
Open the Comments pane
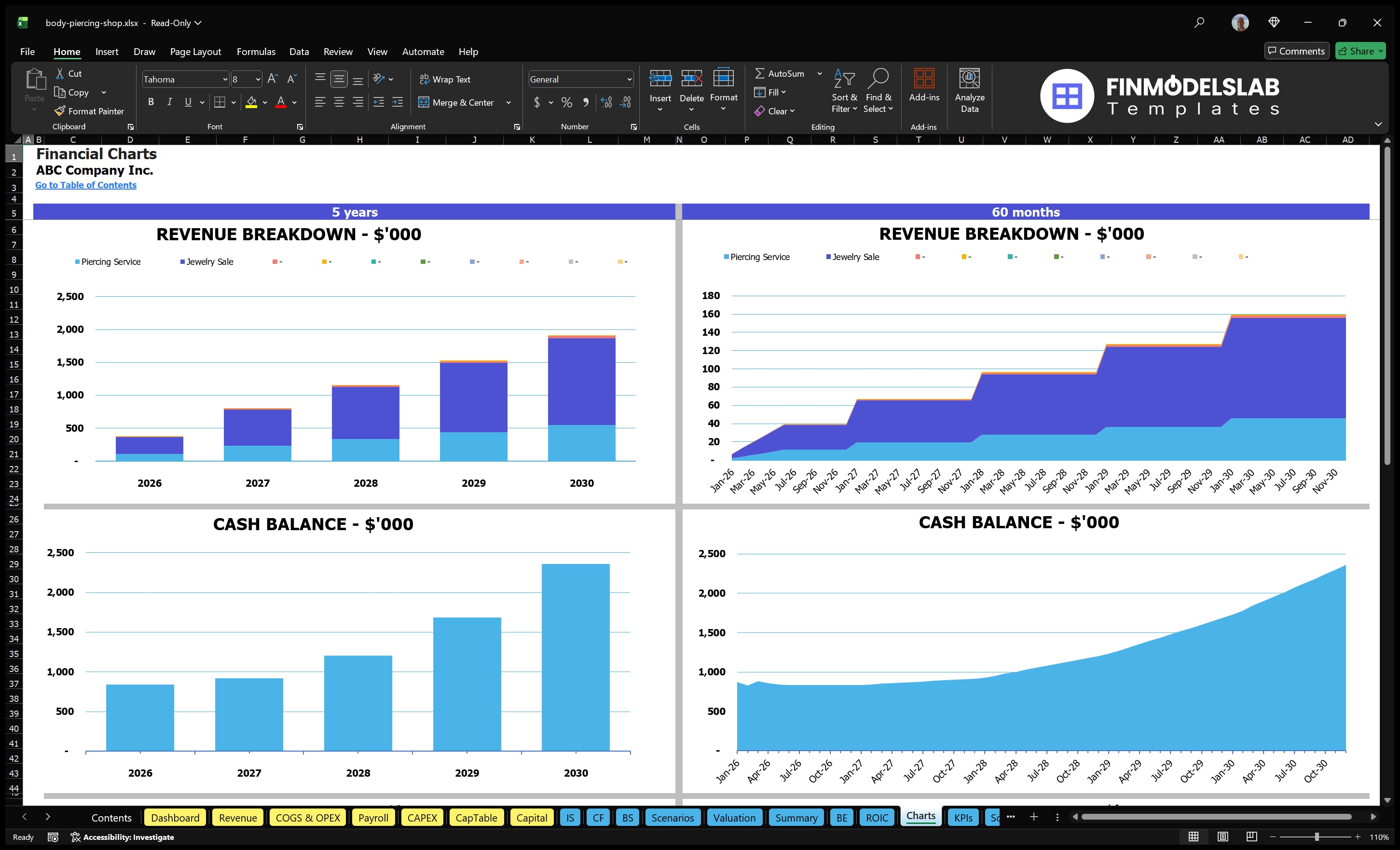click(x=1296, y=51)
